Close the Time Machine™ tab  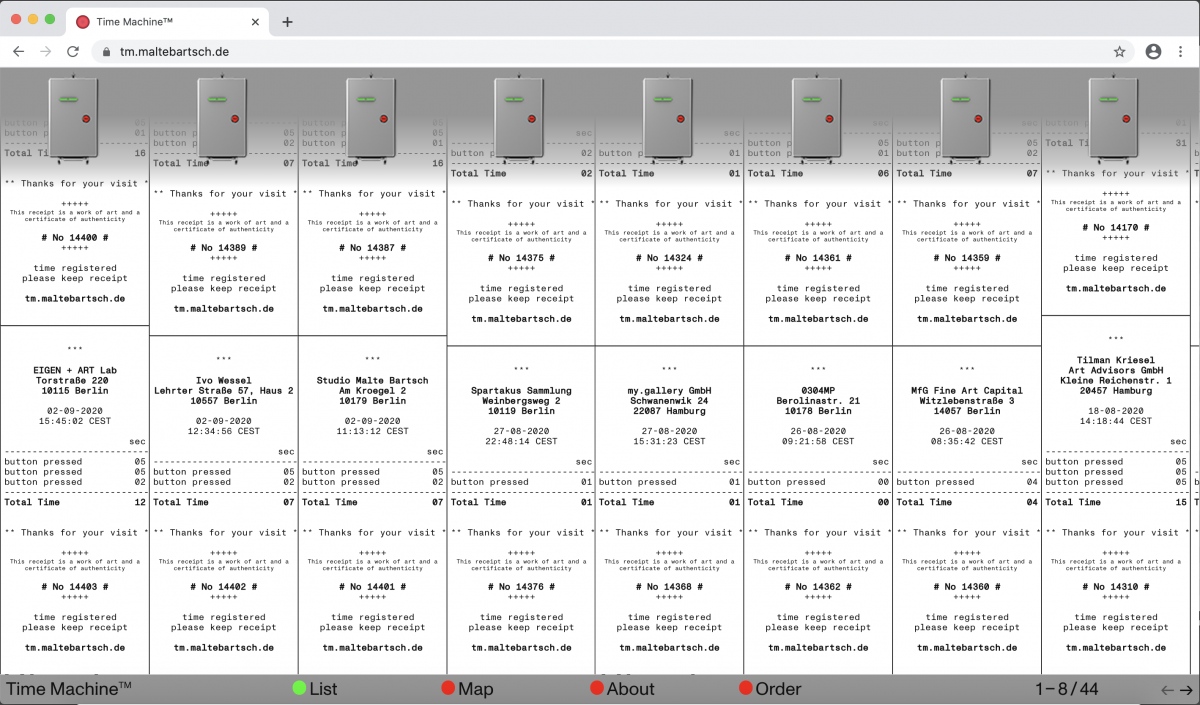256,22
